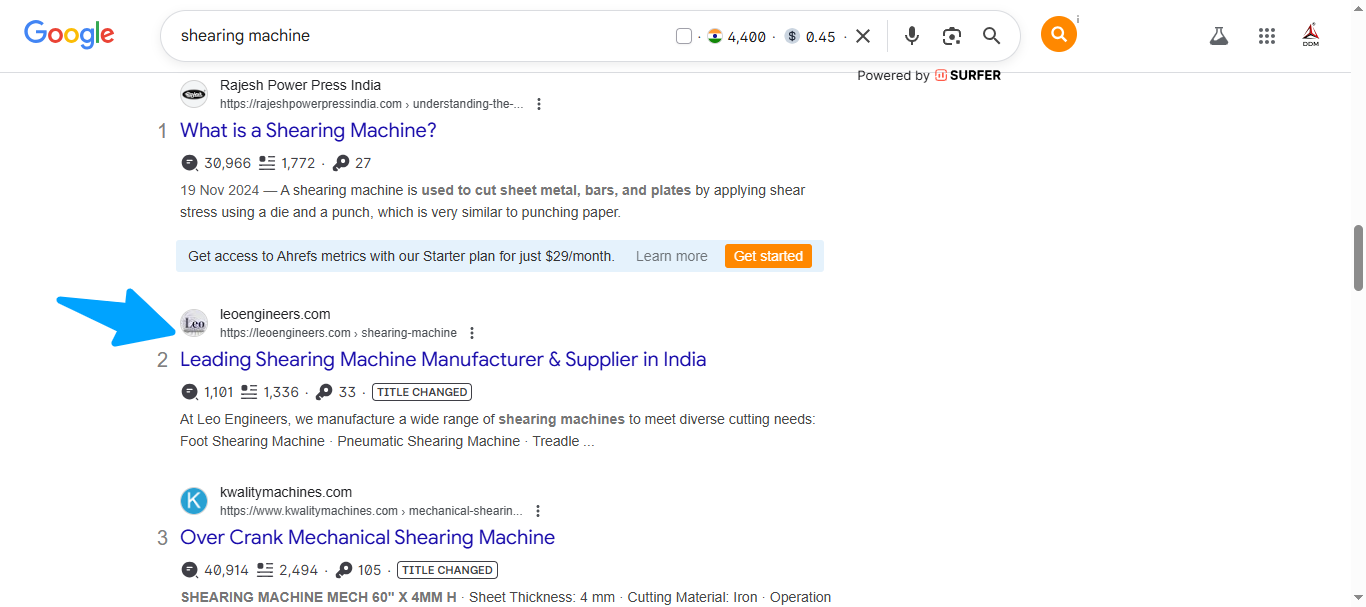
Task: Open Search Labs flask icon
Action: pos(1218,36)
